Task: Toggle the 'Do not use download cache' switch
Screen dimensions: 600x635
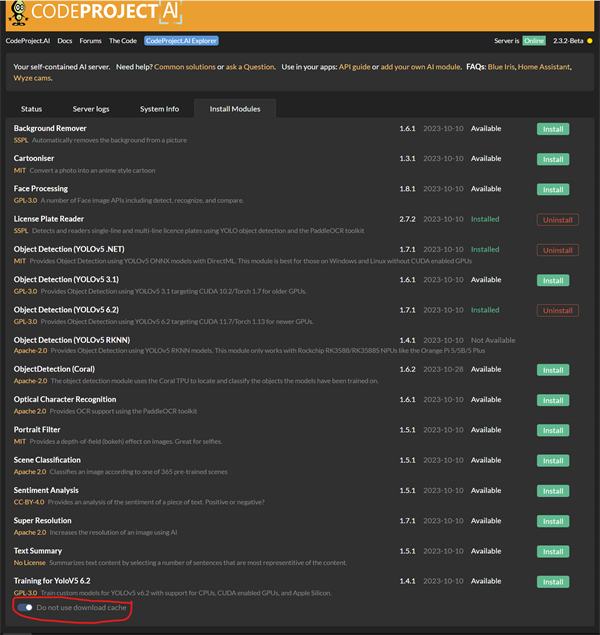Action: click(x=25, y=607)
